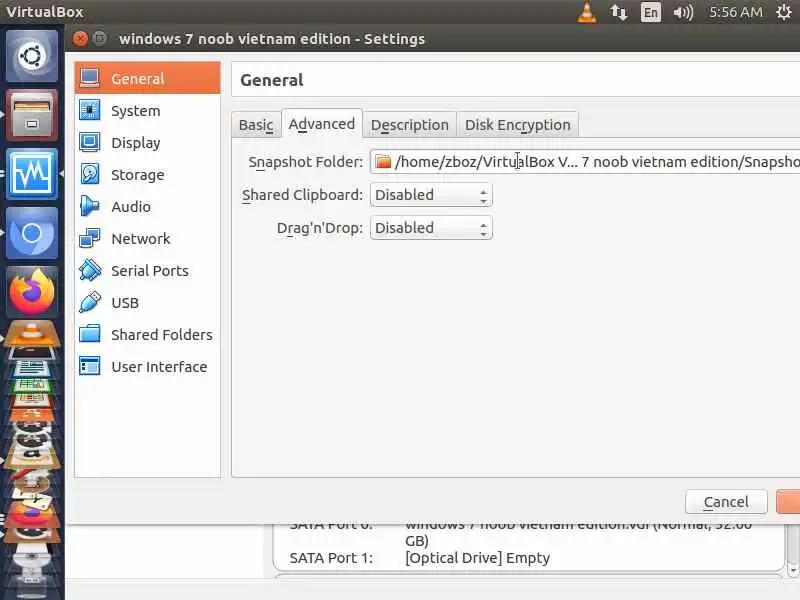Viewport: 800px width, 600px height.
Task: Open the User Interface settings category
Action: (147, 367)
